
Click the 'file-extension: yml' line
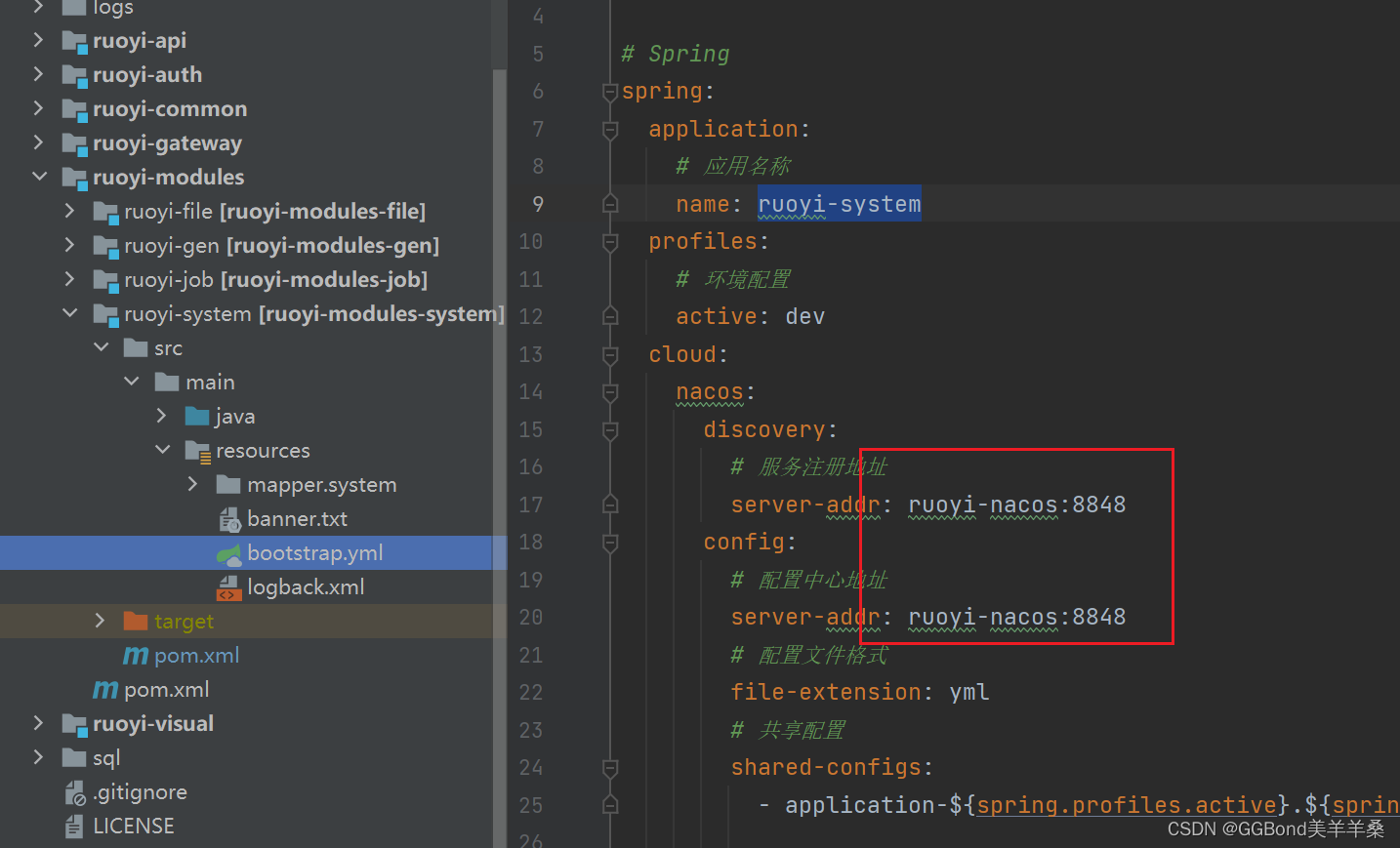pyautogui.click(x=860, y=692)
